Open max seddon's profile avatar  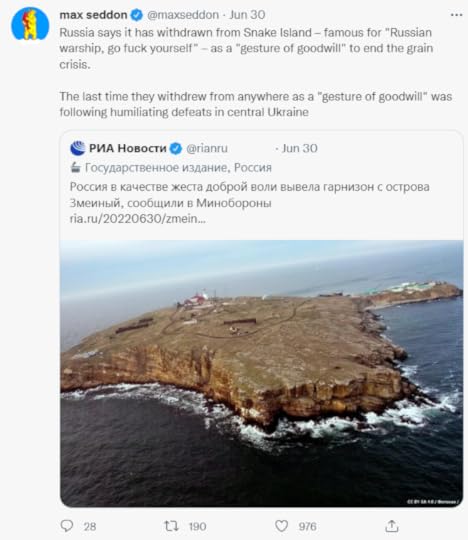[x=30, y=24]
